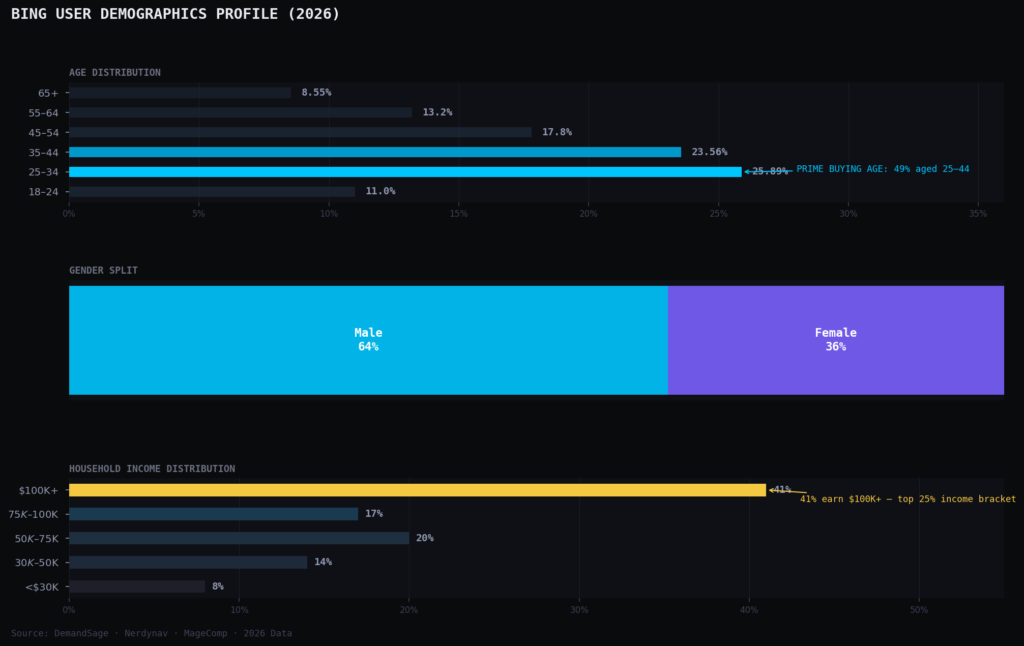Click the 18-24 age bar
Image resolution: width=1024 pixels, height=646 pixels.
(x=212, y=191)
